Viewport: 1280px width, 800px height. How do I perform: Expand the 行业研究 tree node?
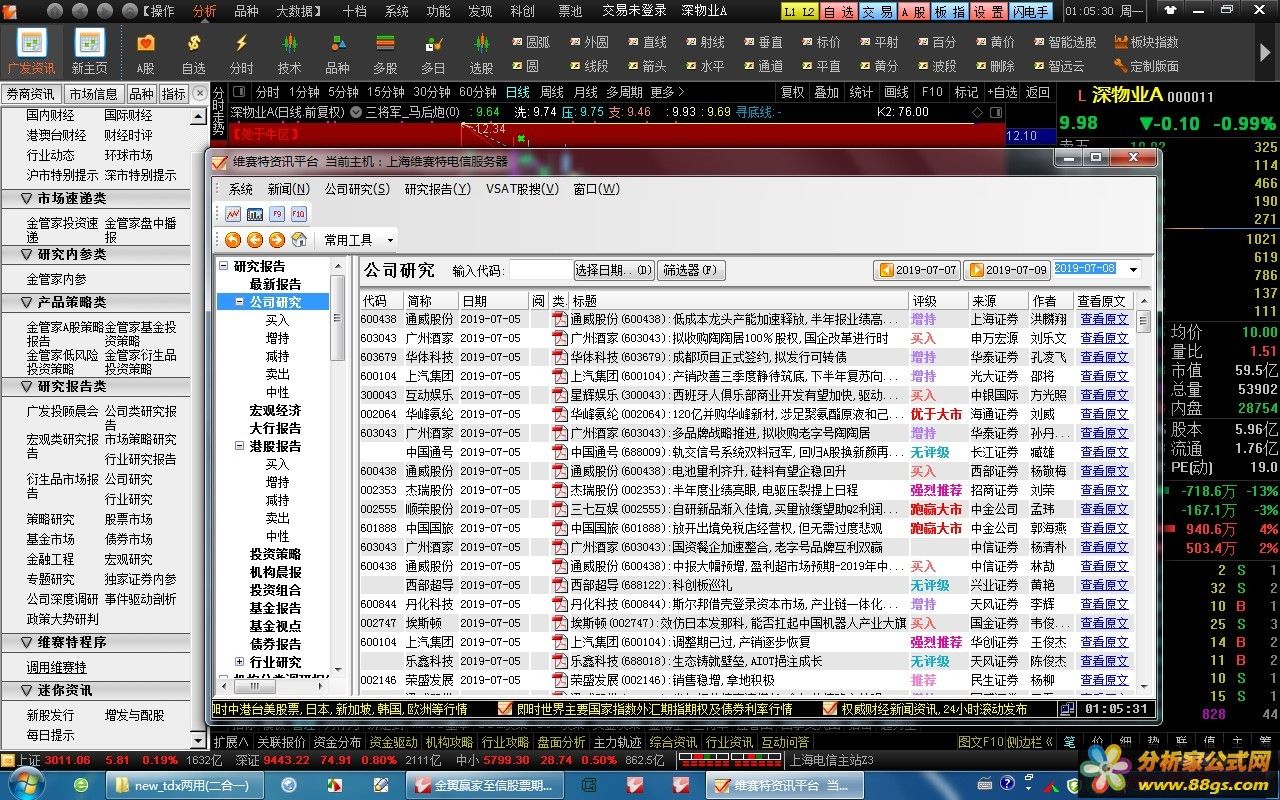point(239,662)
